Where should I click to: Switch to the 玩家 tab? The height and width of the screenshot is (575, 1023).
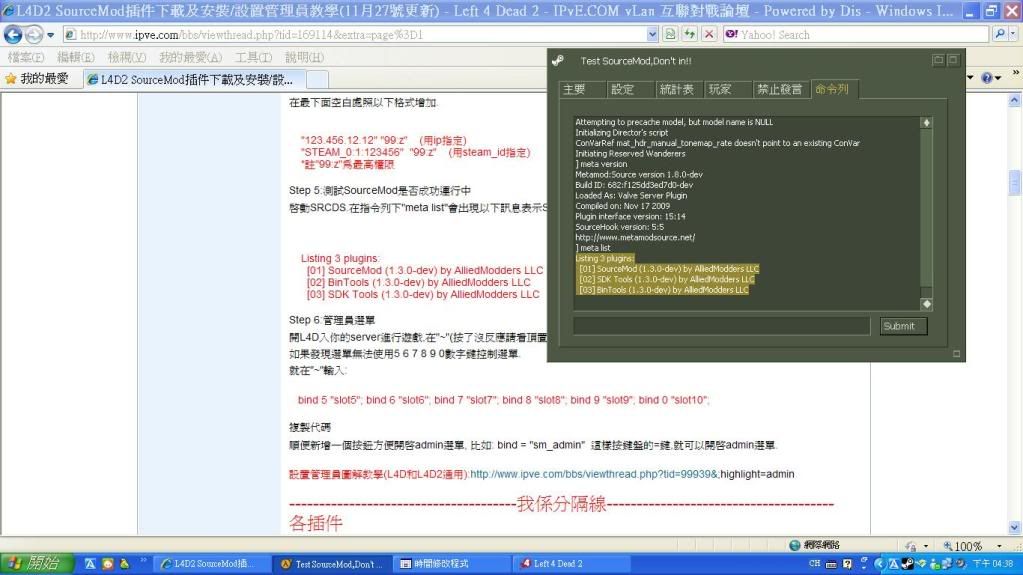click(x=720, y=89)
